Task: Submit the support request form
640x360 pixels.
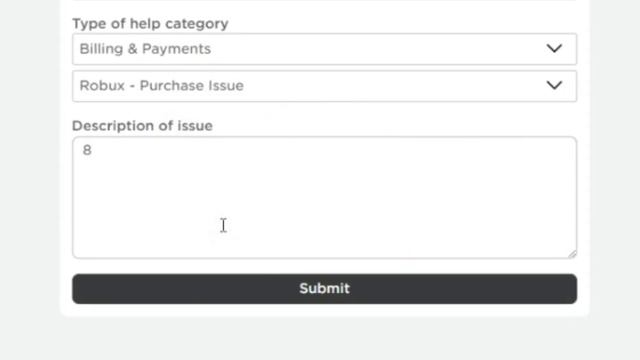Action: click(324, 289)
